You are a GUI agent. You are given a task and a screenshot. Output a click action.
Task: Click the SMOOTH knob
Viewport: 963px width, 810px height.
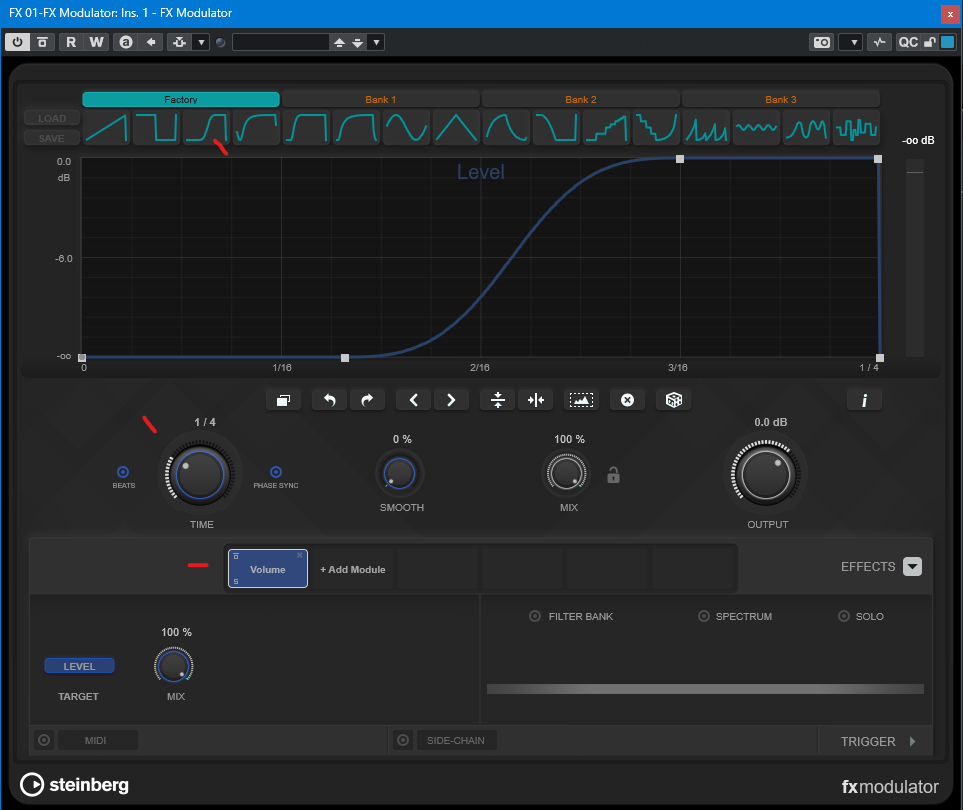[399, 473]
